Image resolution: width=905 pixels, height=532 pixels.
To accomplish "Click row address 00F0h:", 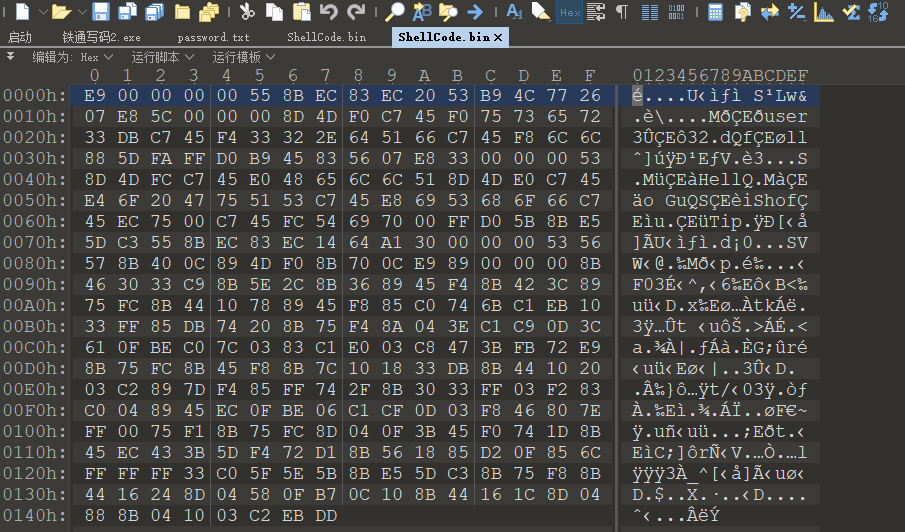I will coord(35,410).
